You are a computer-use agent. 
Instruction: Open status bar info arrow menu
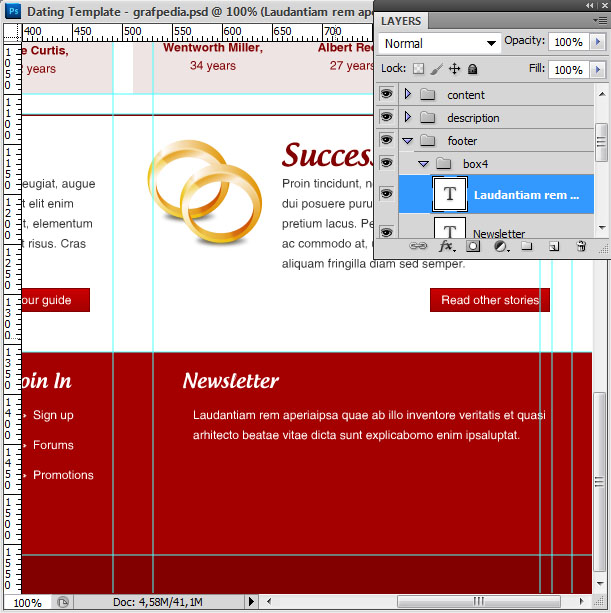251,601
